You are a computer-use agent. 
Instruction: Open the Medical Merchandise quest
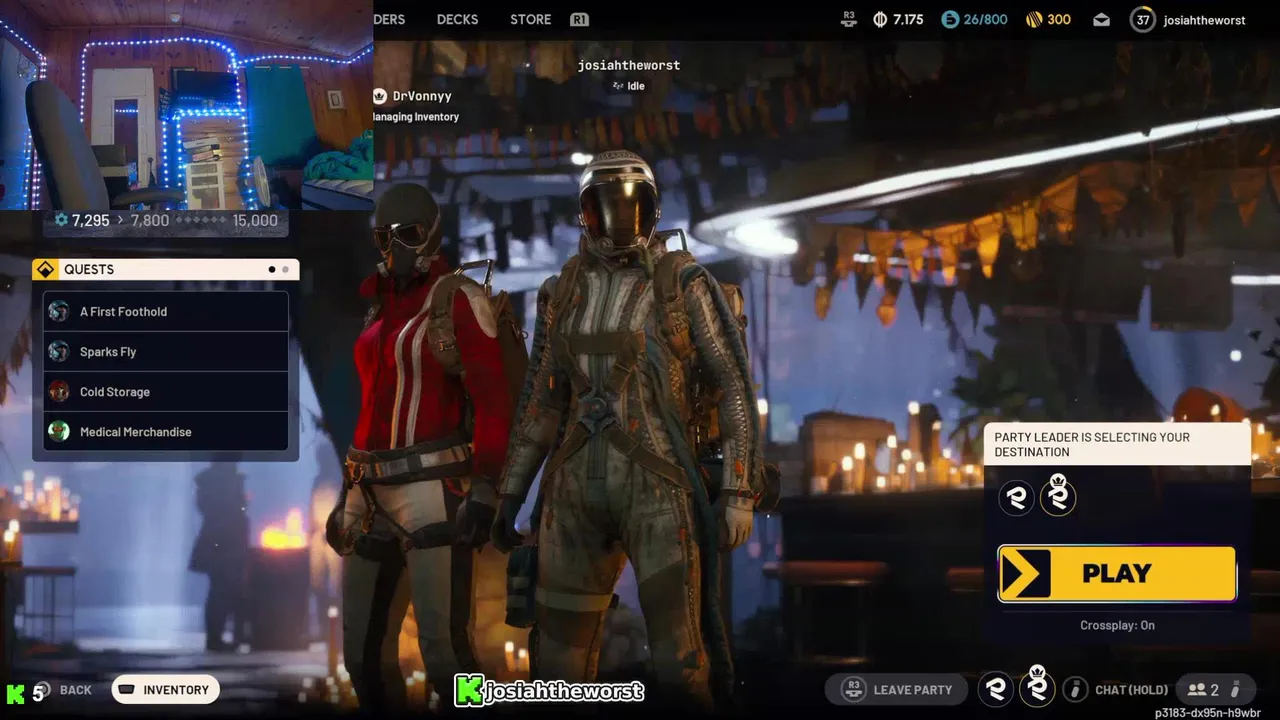click(x=166, y=431)
